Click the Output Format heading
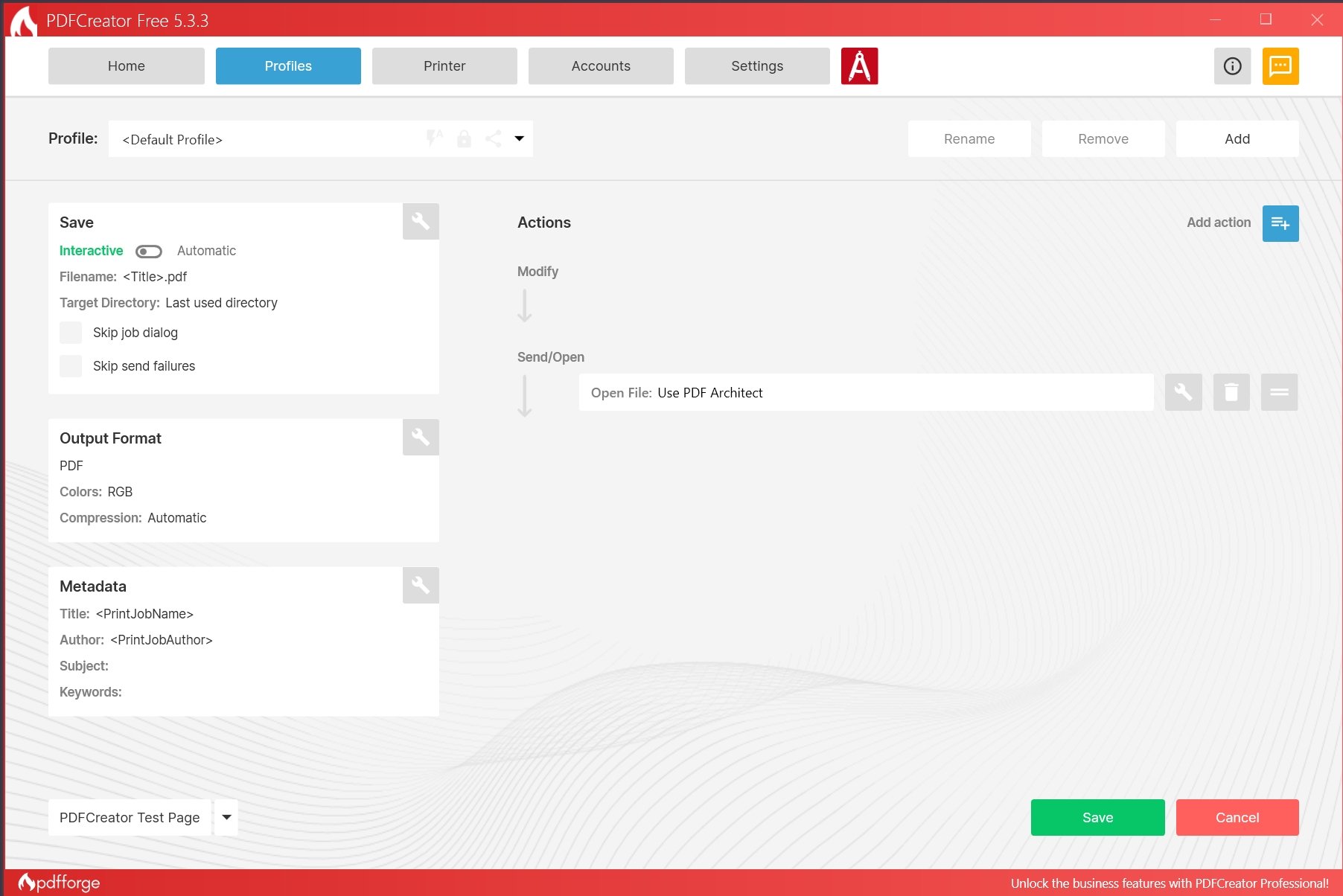The width and height of the screenshot is (1343, 896). pos(110,438)
